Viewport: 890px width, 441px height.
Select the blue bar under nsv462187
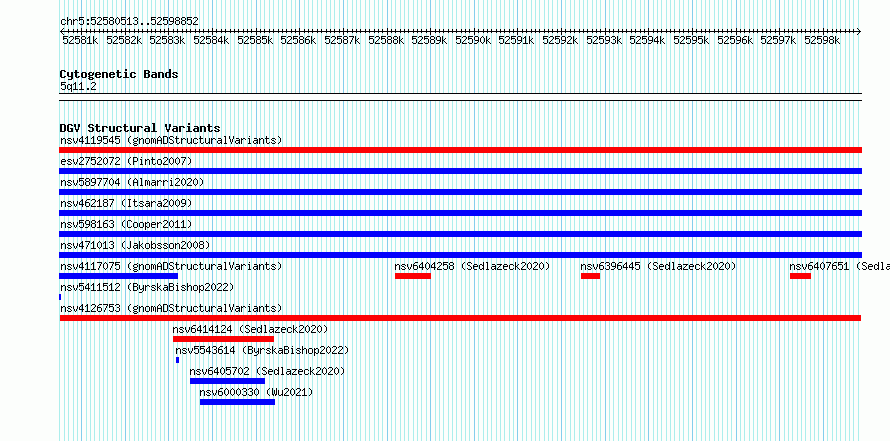tap(460, 213)
